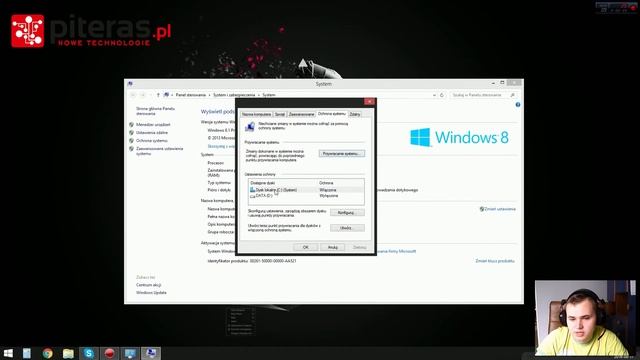Click the help question mark icon in System window
Screen dimensions: 640x360
click(518, 105)
